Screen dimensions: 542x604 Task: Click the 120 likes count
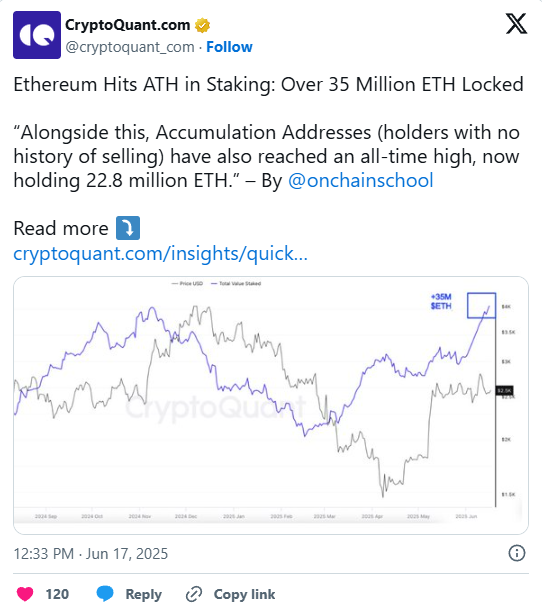point(57,594)
